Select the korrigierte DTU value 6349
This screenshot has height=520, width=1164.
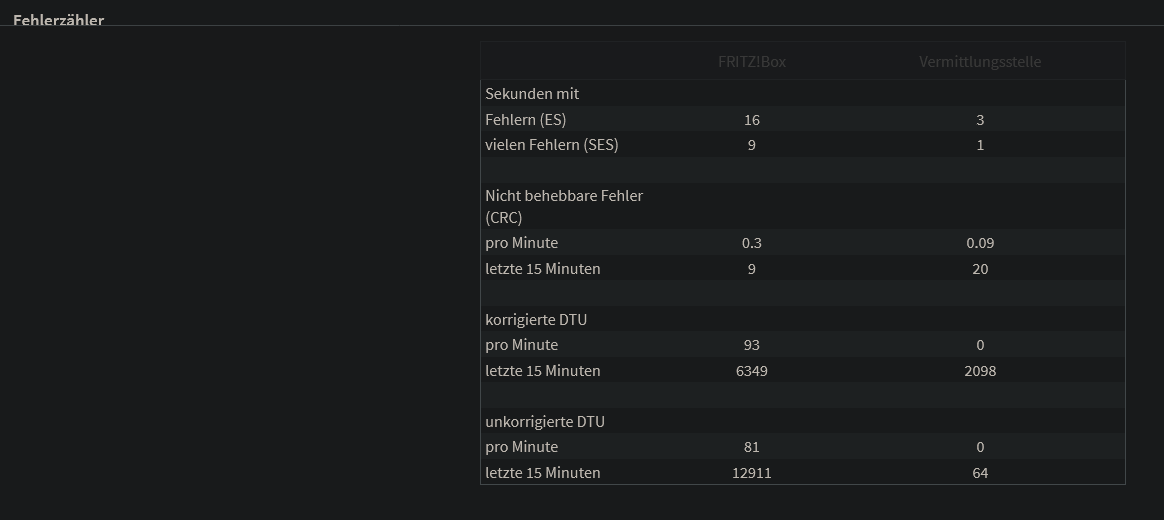click(x=752, y=371)
